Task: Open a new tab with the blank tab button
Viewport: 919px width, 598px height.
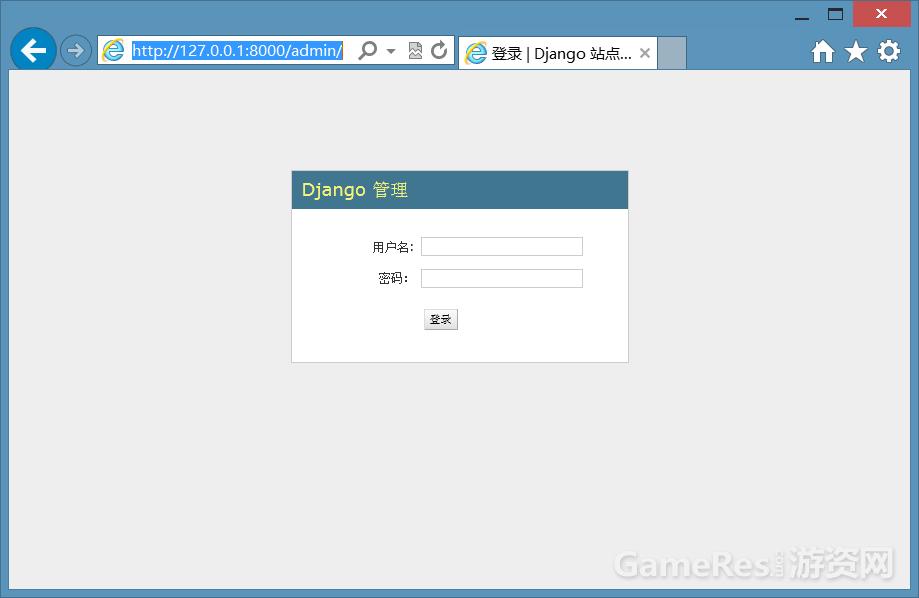Action: point(672,53)
